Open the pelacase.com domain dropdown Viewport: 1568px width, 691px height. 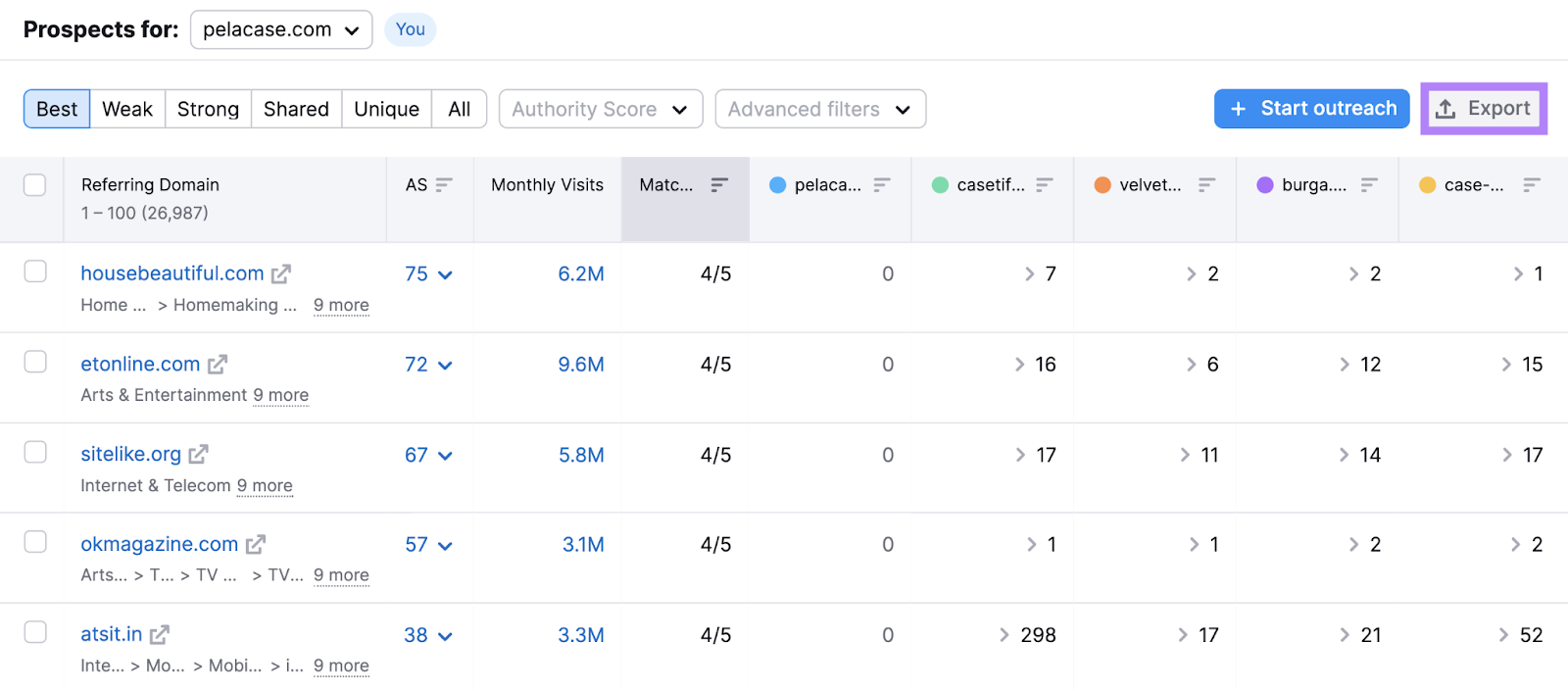[x=281, y=30]
